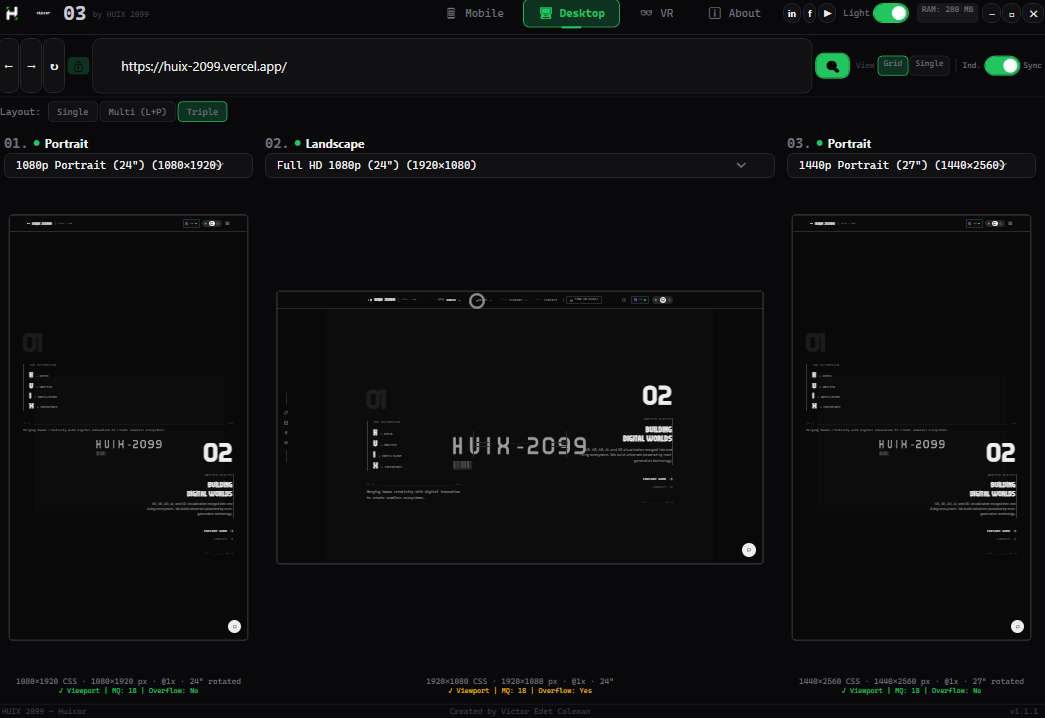Image resolution: width=1045 pixels, height=718 pixels.
Task: Click the green lock icon beside URL
Action: coord(79,66)
